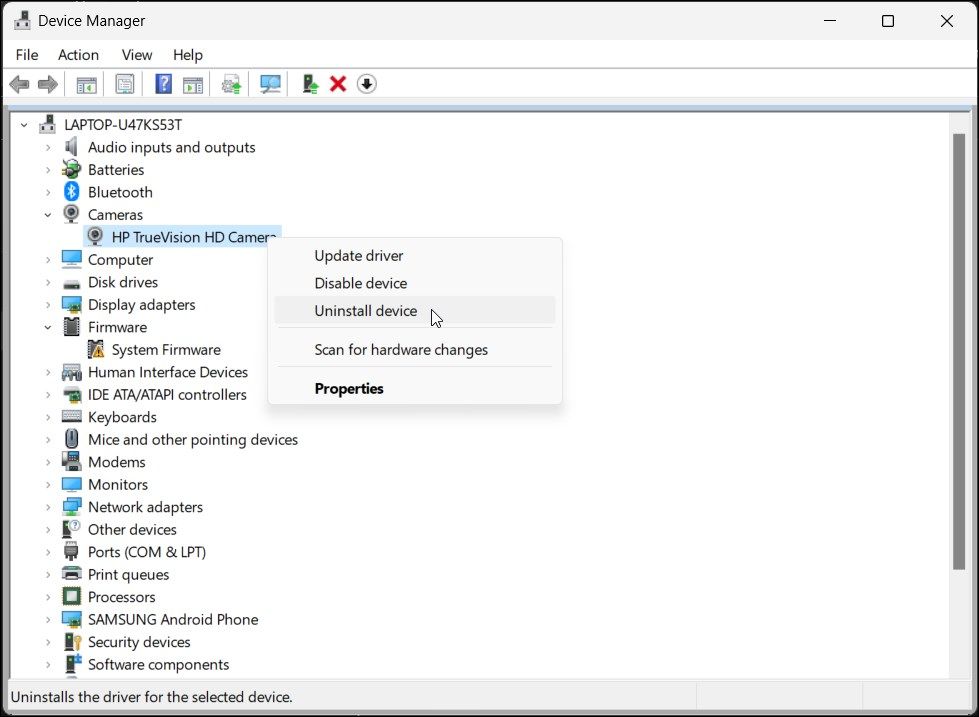Viewport: 979px width, 717px height.
Task: Click the red X uninstall device icon
Action: pyautogui.click(x=338, y=84)
